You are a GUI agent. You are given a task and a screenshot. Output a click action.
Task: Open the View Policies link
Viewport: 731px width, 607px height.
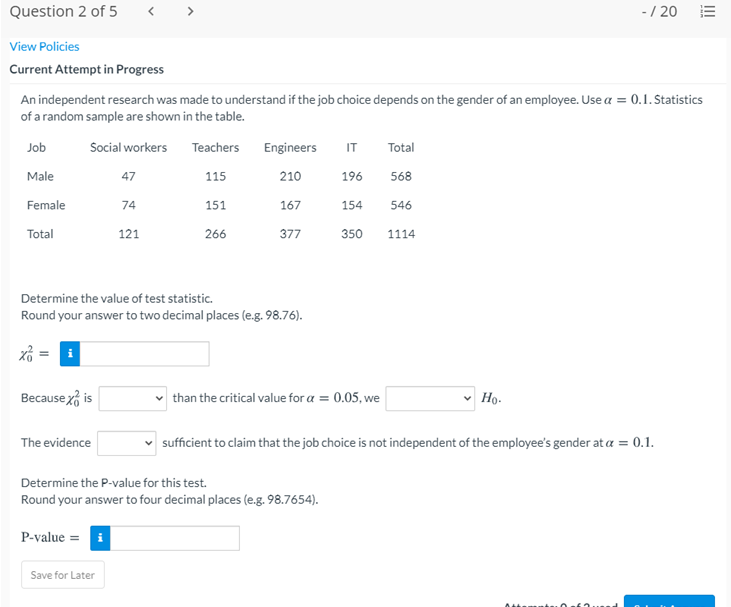[x=44, y=47]
